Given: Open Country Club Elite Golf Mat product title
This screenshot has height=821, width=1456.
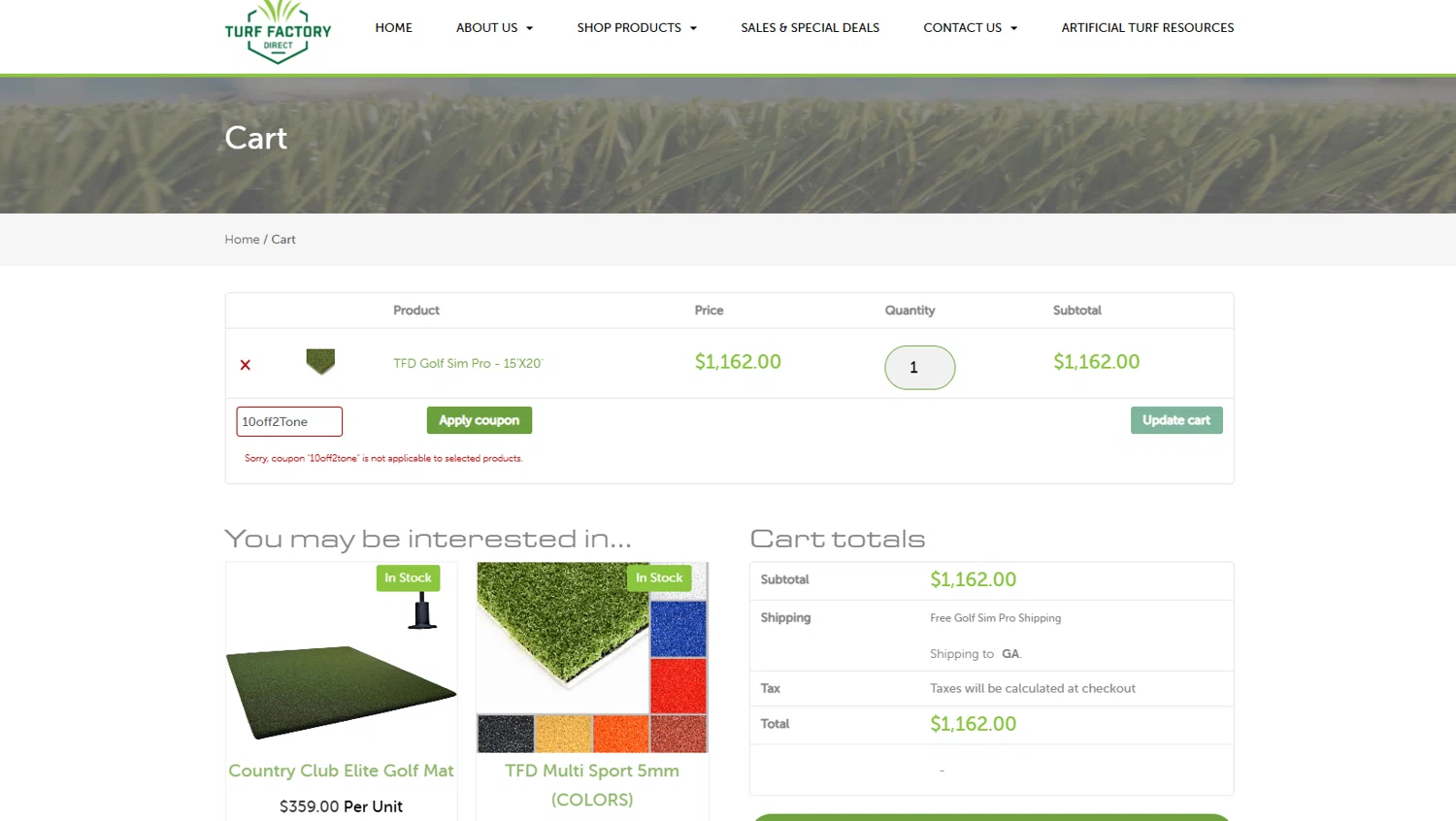Looking at the screenshot, I should coord(341,771).
